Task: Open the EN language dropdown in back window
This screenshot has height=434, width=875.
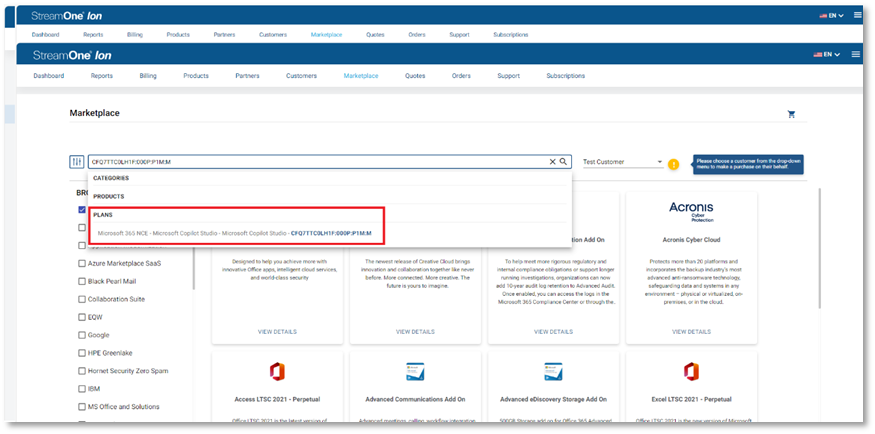Action: [x=831, y=16]
